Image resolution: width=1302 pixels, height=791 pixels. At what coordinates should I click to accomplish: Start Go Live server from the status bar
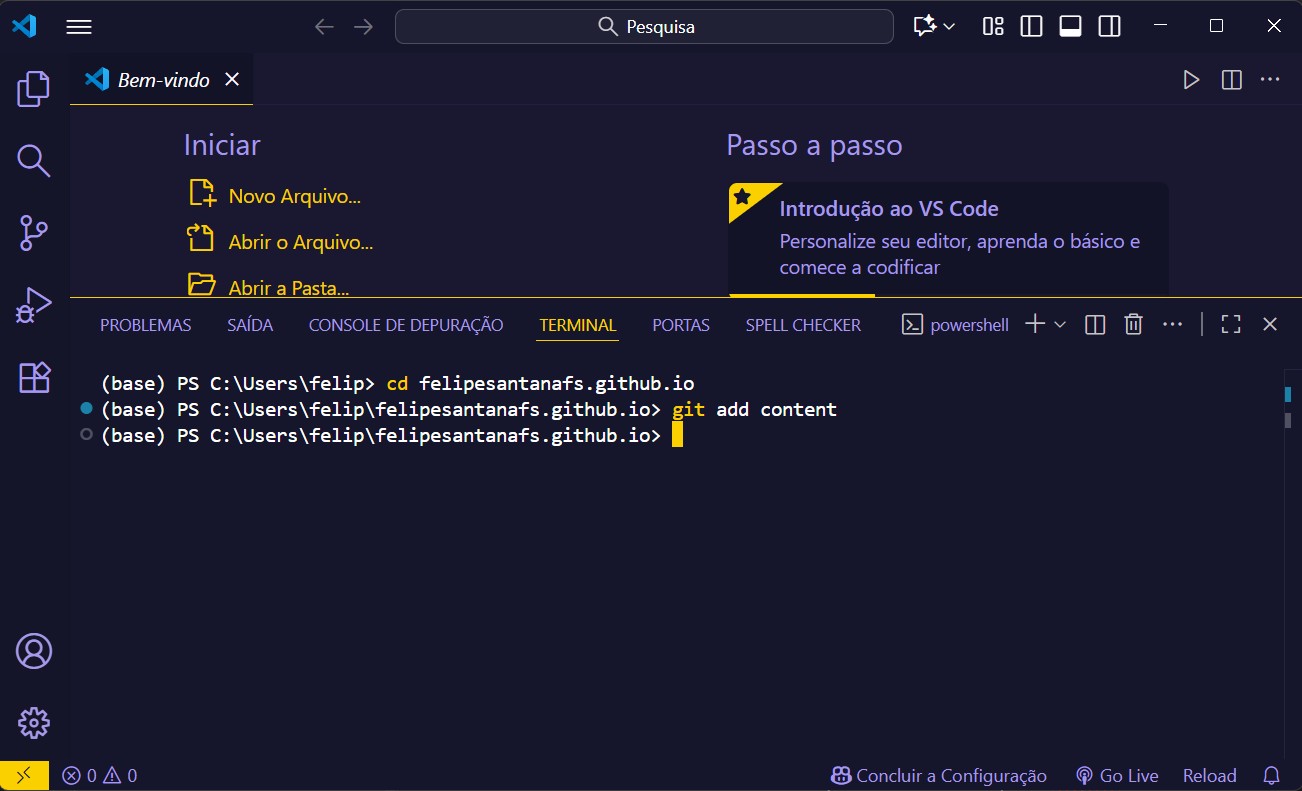pyautogui.click(x=1117, y=775)
